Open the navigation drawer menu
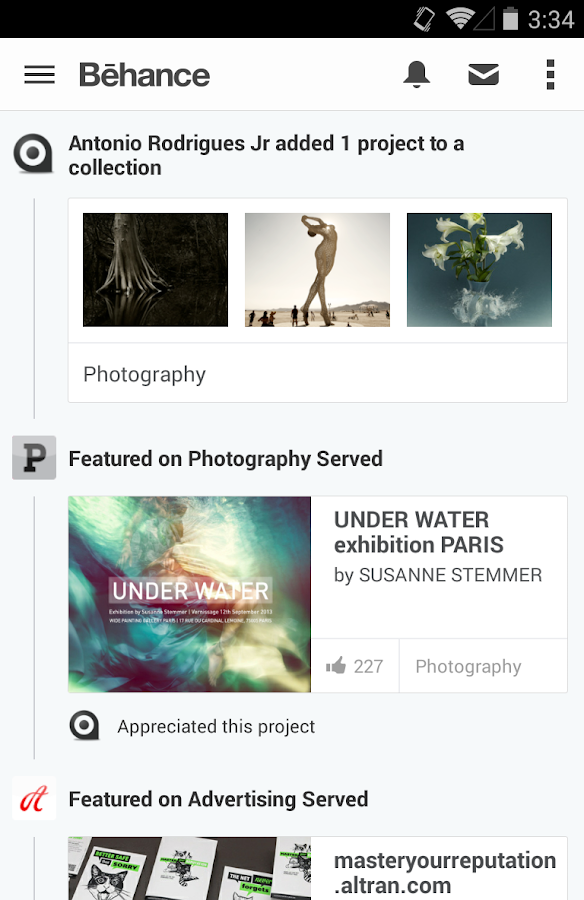The width and height of the screenshot is (584, 900). tap(38, 73)
